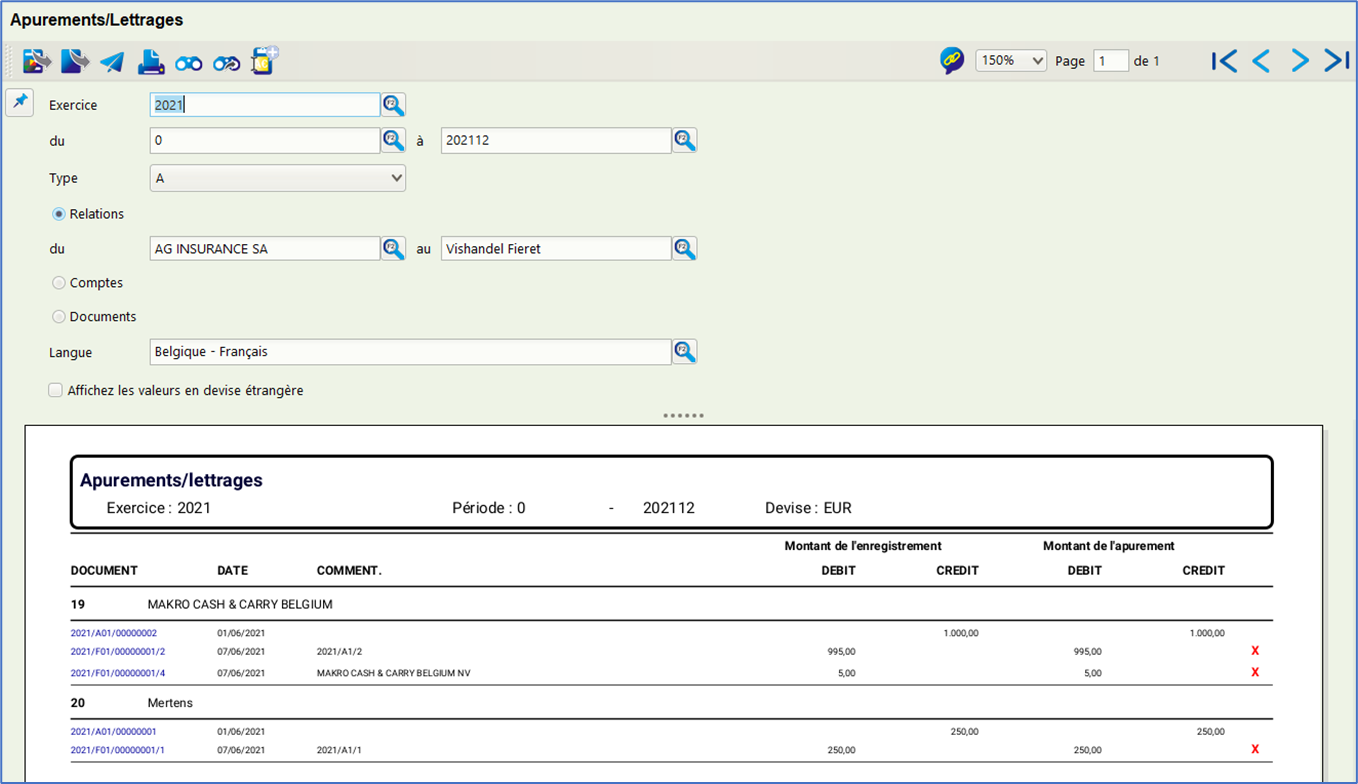Image resolution: width=1358 pixels, height=784 pixels.
Task: Go to next page of report
Action: 1300,61
